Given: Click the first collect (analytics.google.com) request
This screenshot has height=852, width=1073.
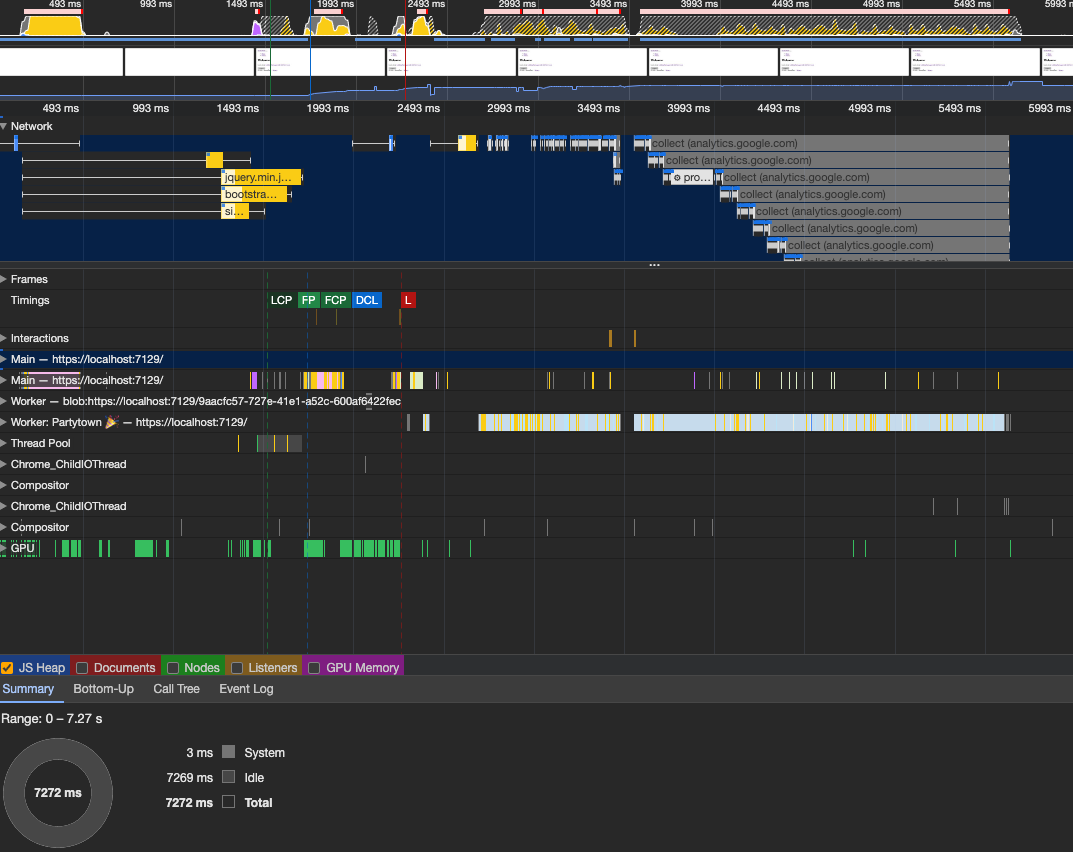Looking at the screenshot, I should pos(724,144).
